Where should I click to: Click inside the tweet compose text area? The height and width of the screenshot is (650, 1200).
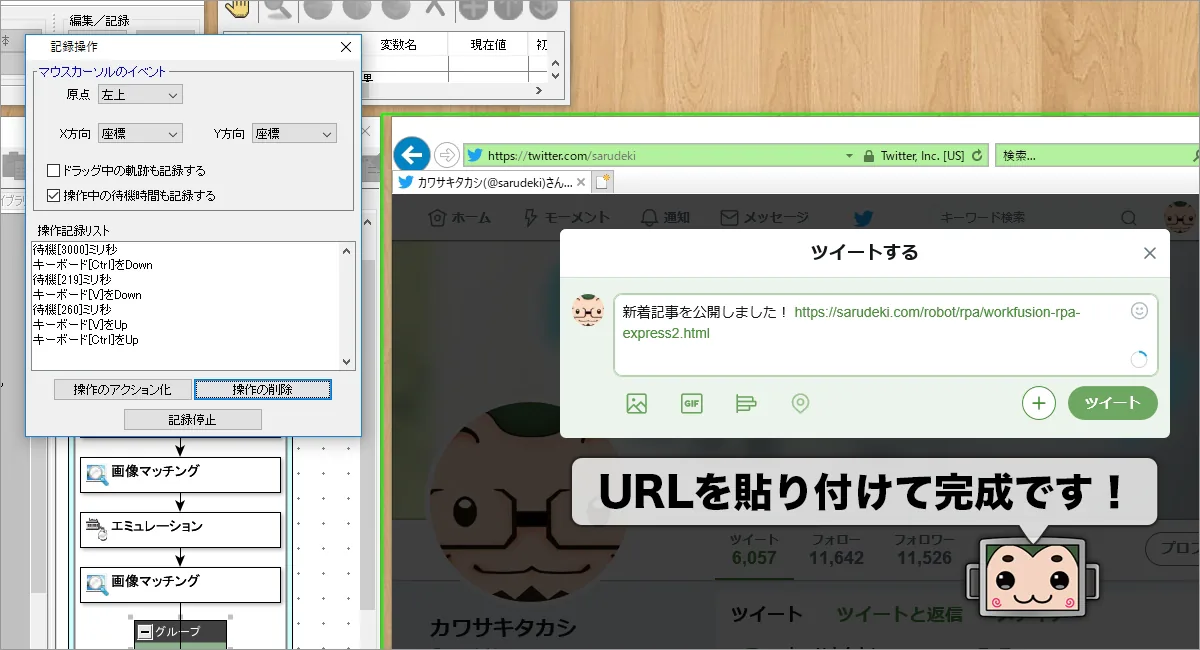tap(885, 335)
